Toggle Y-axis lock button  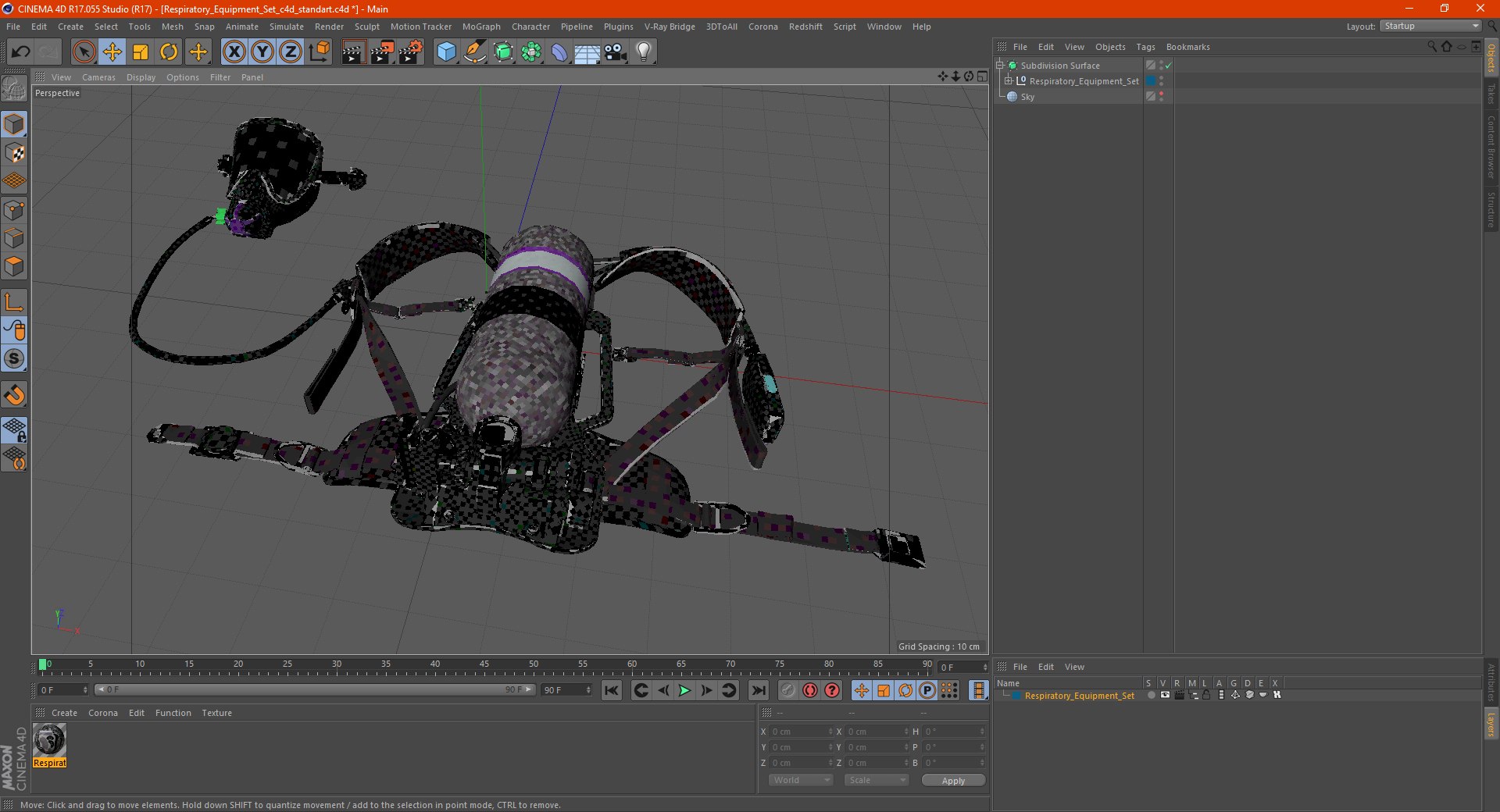click(x=262, y=52)
